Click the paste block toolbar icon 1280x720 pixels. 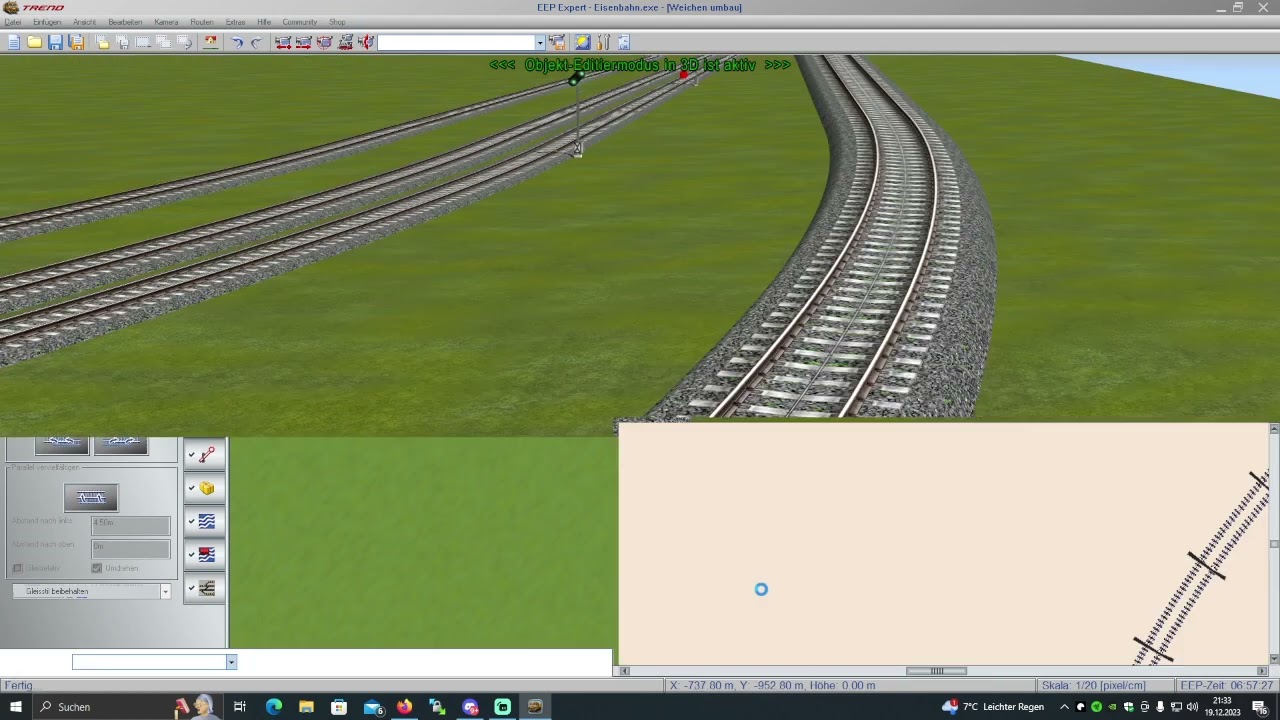(x=122, y=42)
